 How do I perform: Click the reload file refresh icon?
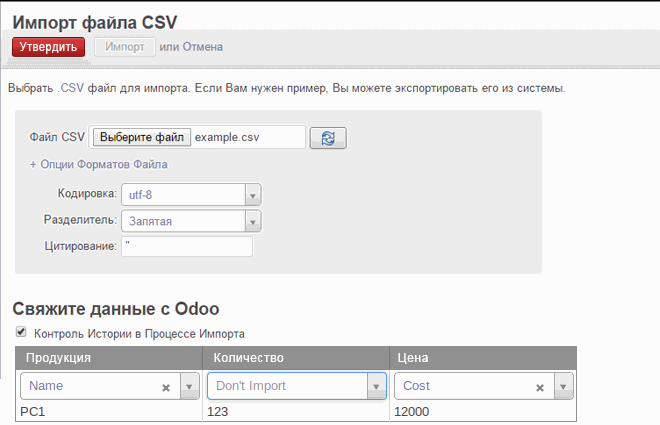[x=328, y=138]
